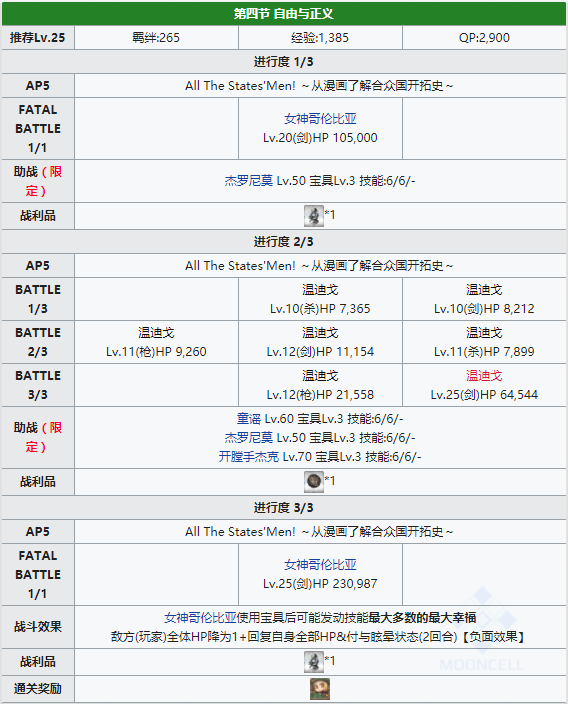Click the loot item icon under progress 1/3
The height and width of the screenshot is (704, 568).
pos(313,216)
